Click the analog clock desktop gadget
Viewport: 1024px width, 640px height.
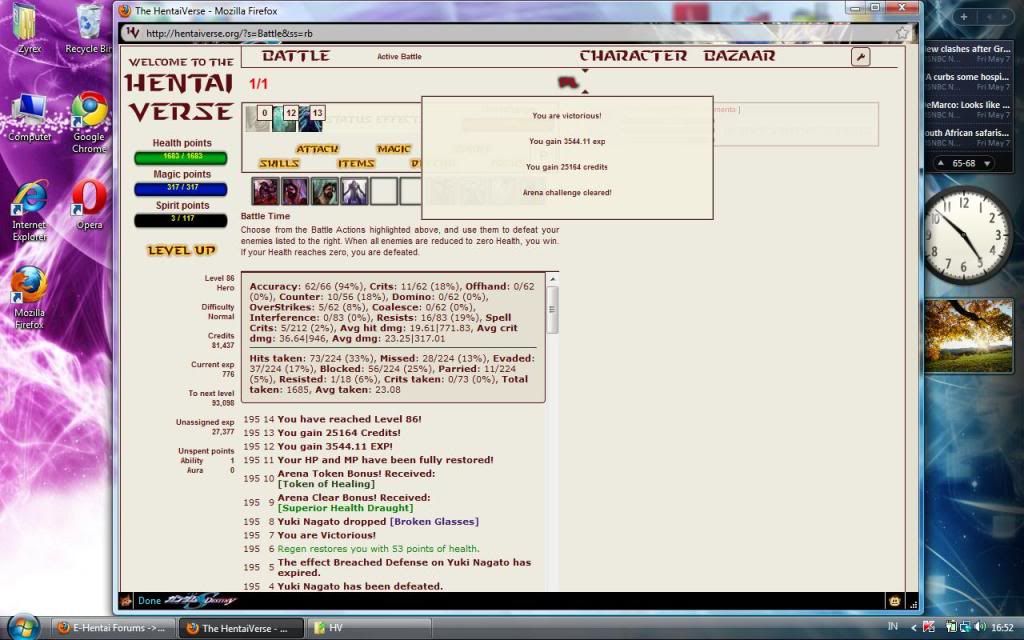(966, 235)
